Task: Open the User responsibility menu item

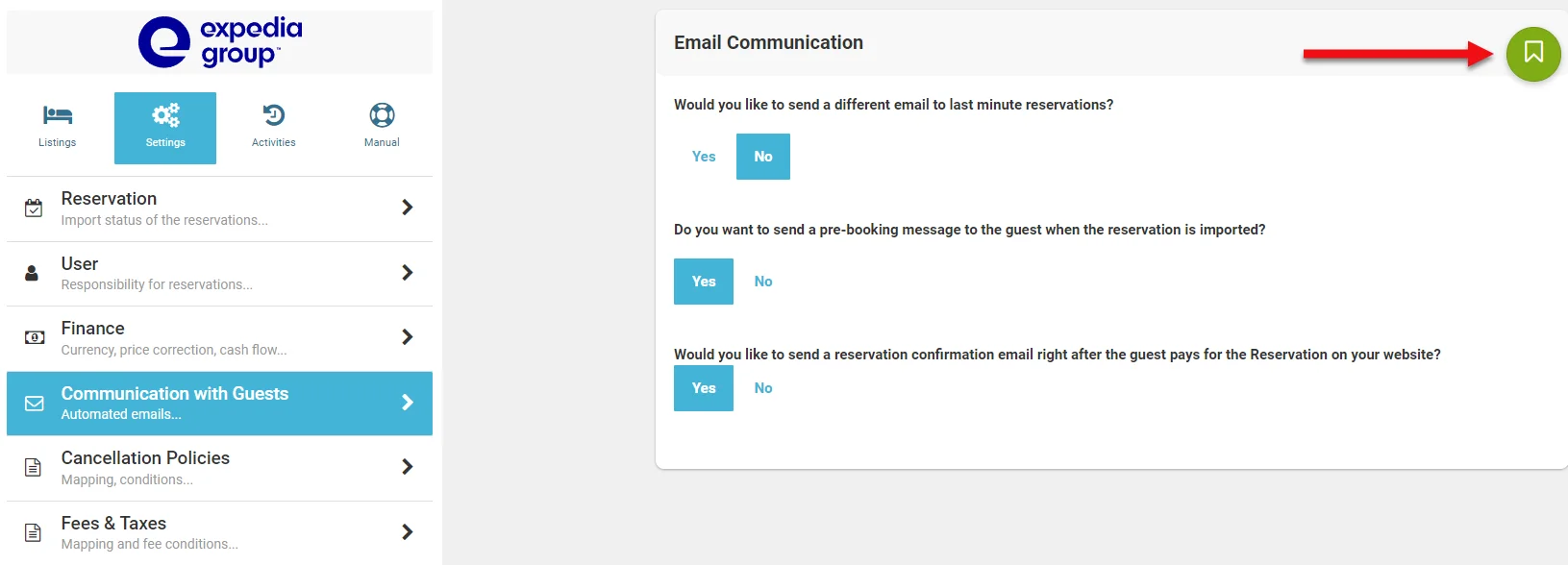Action: [x=219, y=273]
